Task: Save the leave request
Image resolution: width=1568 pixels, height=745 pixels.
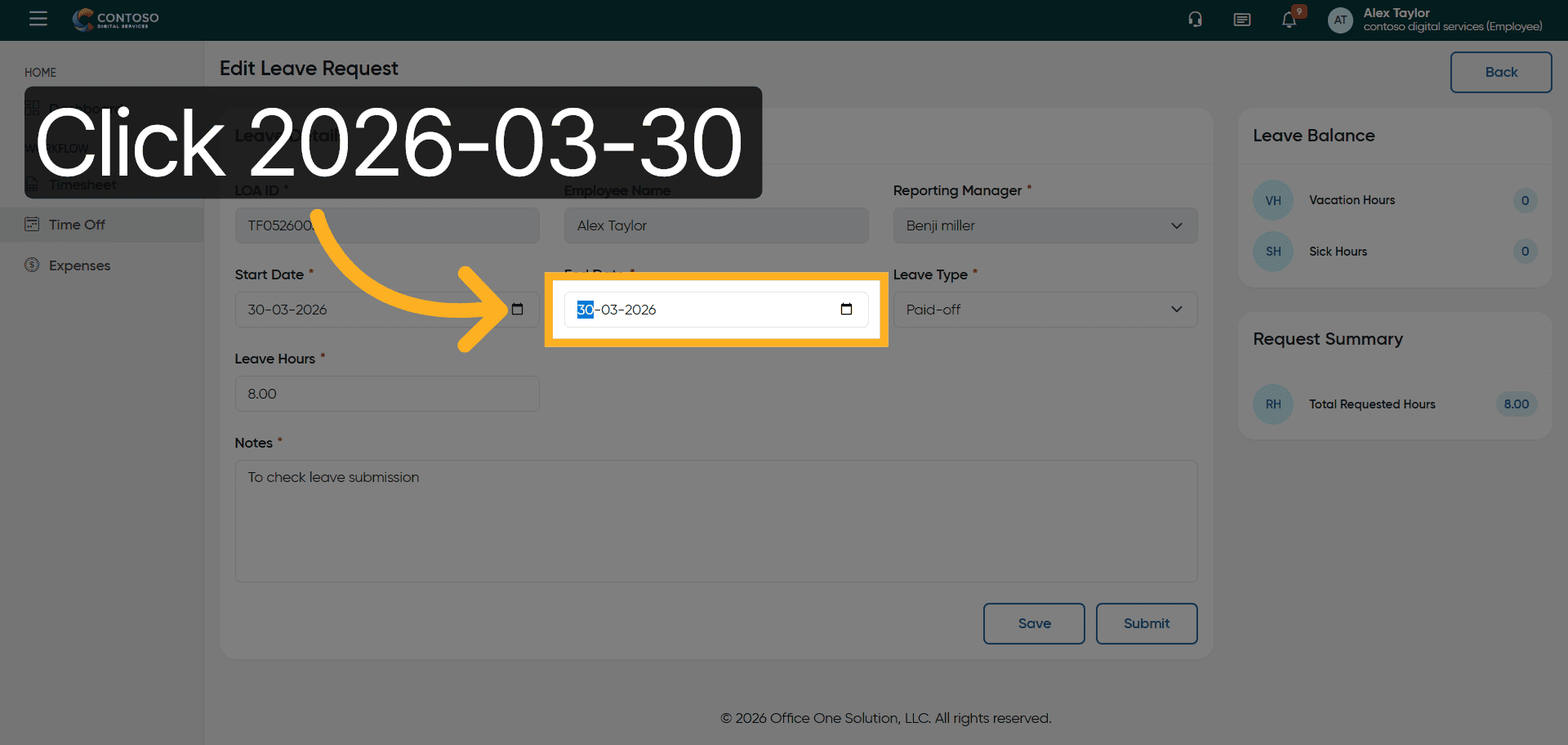Action: [x=1034, y=623]
